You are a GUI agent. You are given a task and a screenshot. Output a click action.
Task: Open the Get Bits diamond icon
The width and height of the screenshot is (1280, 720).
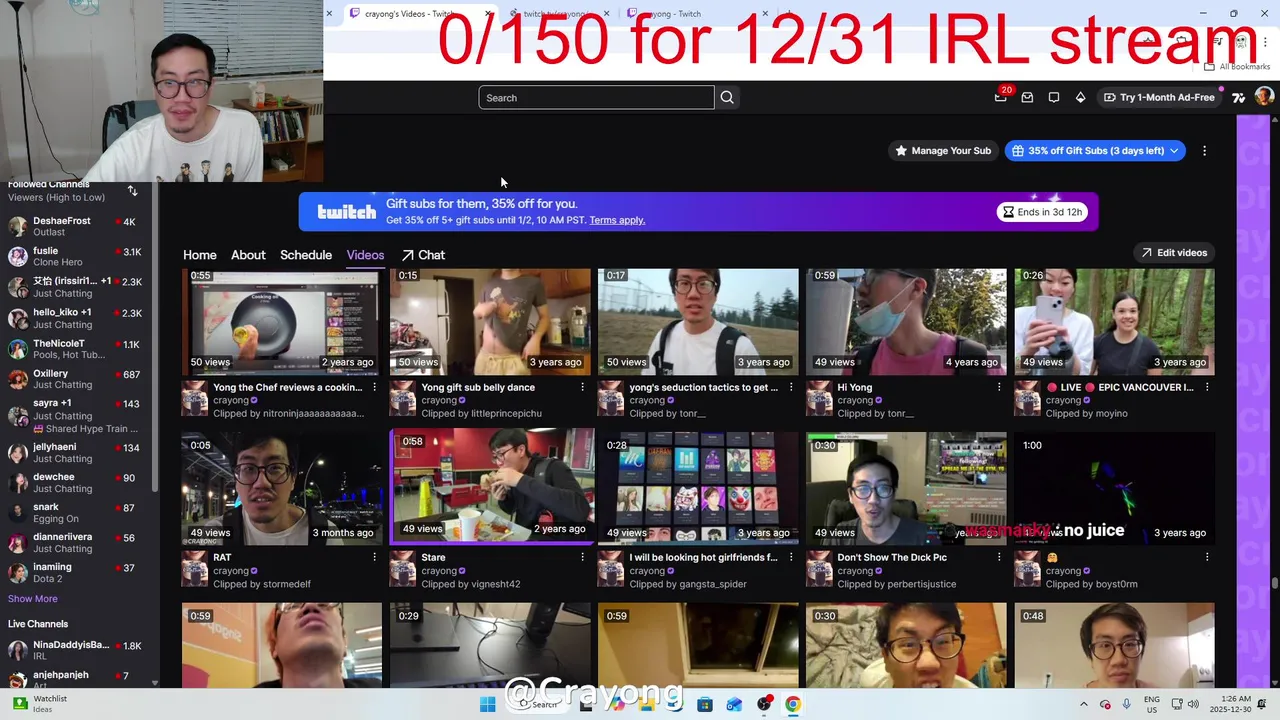(x=1080, y=97)
